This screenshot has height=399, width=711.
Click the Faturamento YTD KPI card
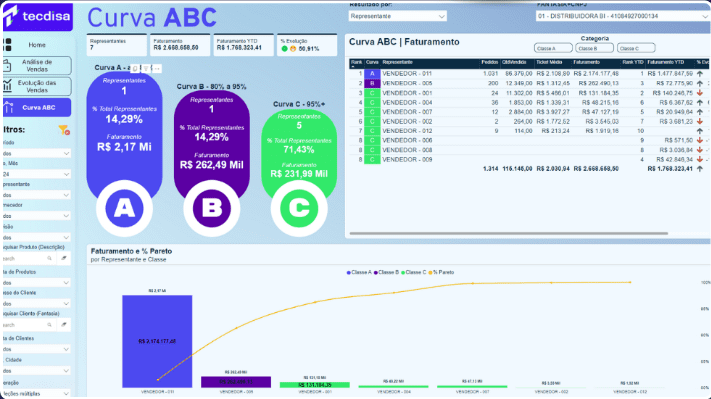pyautogui.click(x=243, y=45)
